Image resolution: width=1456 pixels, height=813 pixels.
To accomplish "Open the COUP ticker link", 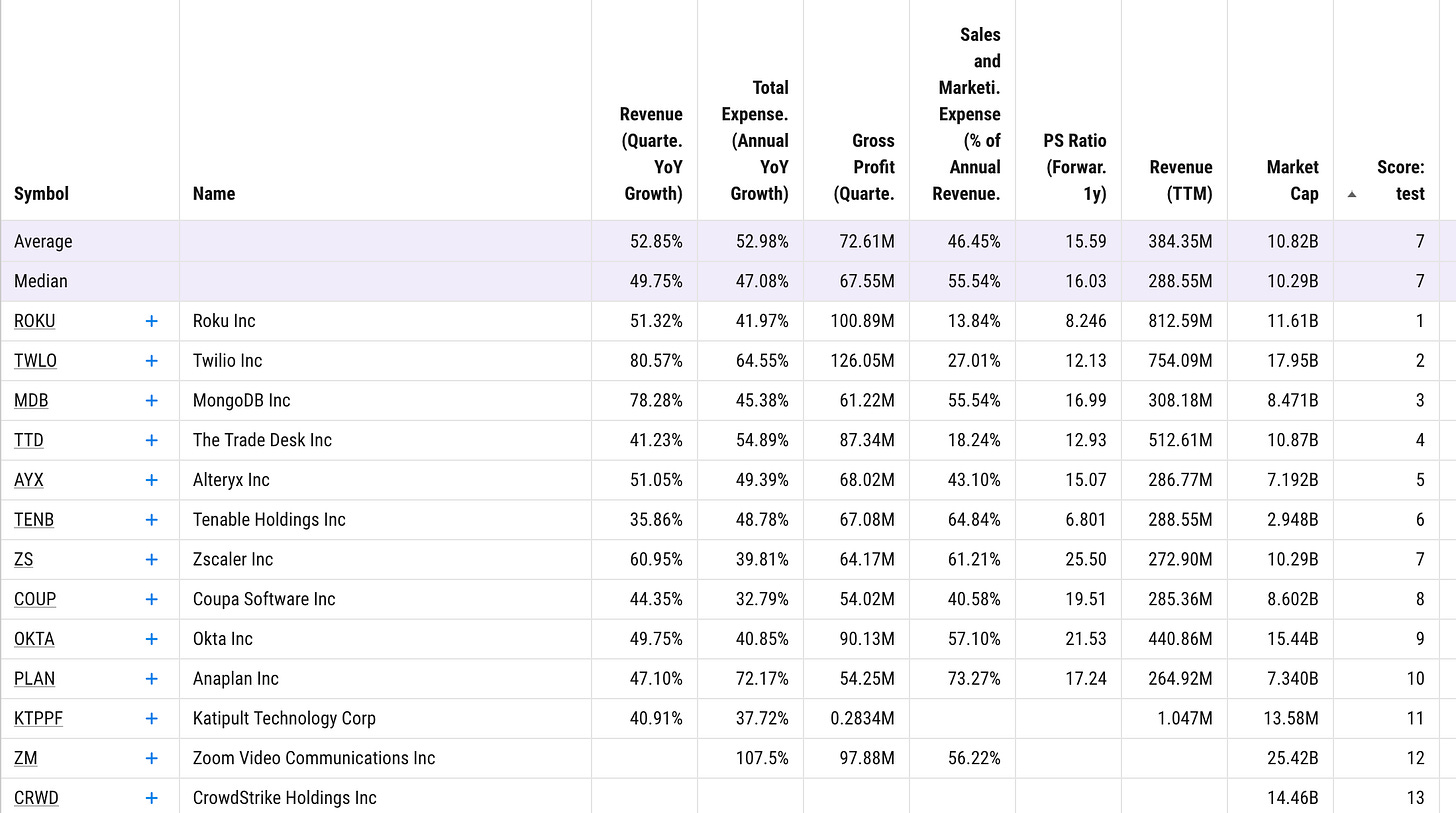I will 35,599.
